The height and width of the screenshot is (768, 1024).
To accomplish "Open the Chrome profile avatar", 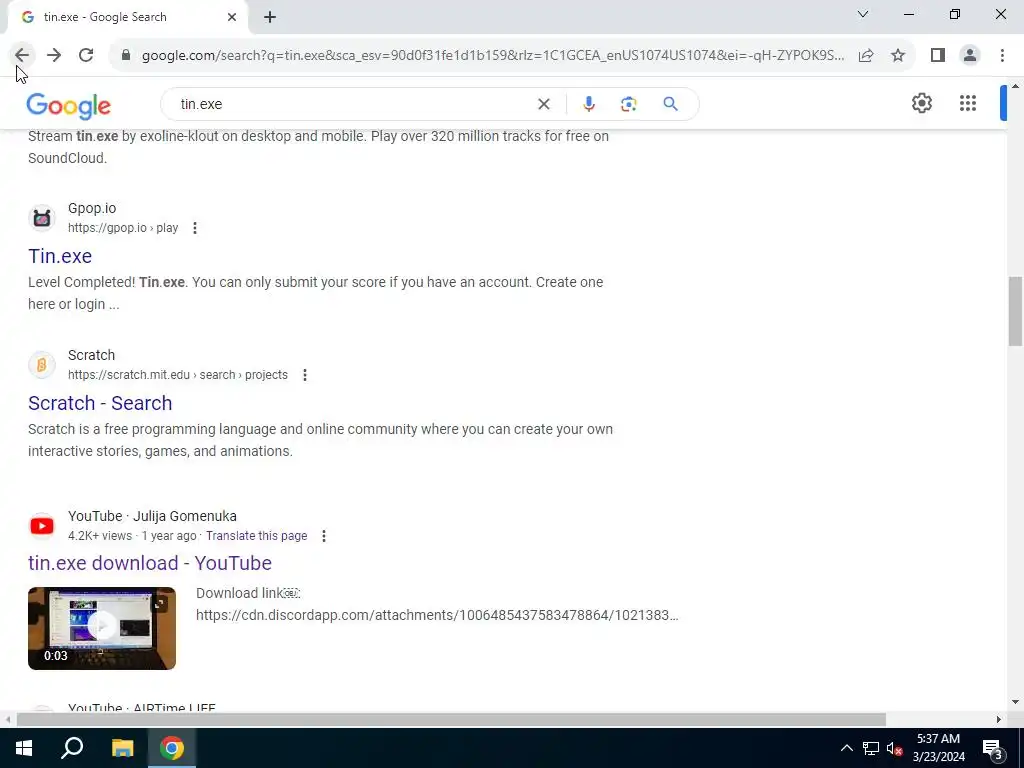I will point(970,56).
